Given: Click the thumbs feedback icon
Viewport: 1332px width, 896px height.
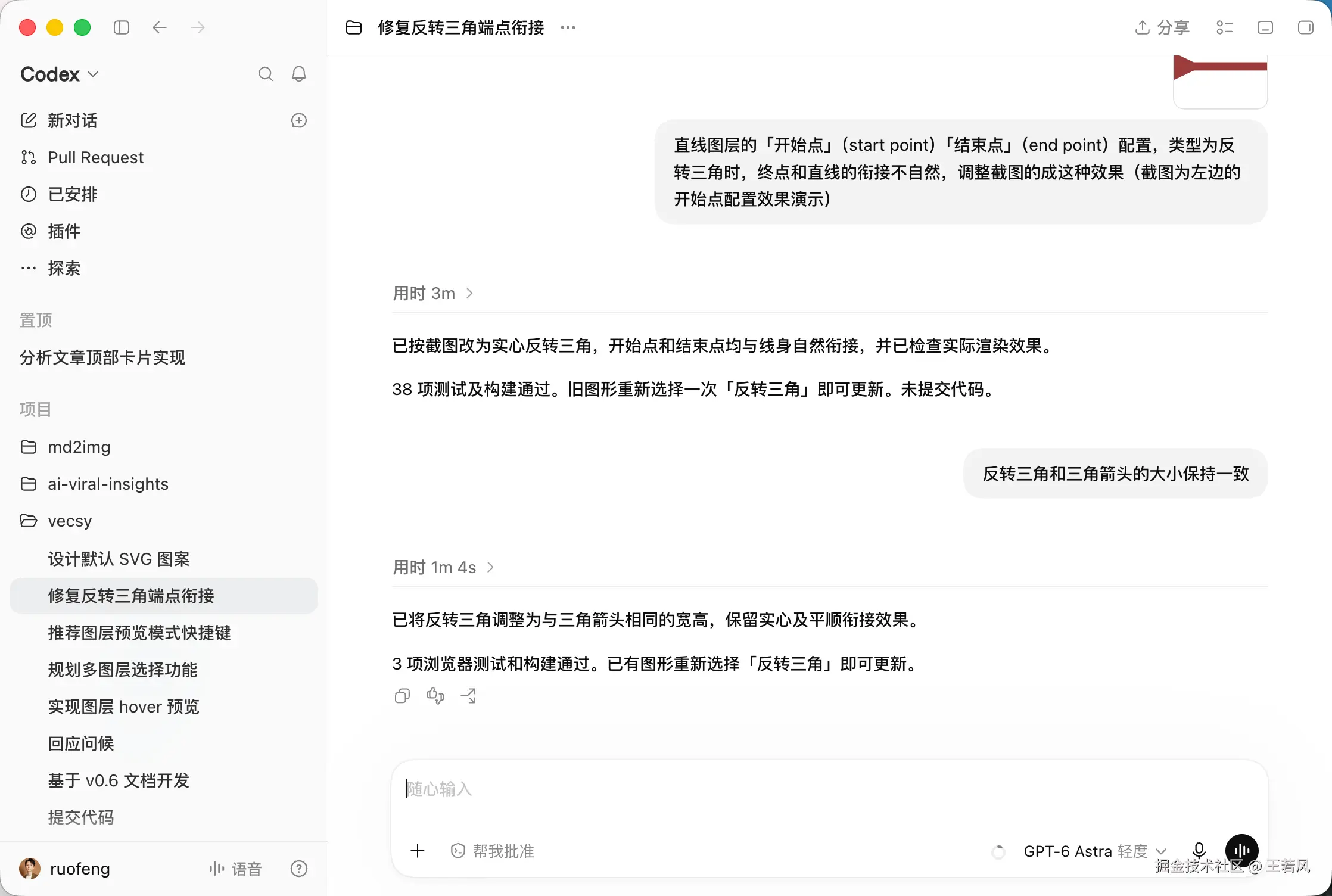Looking at the screenshot, I should [x=435, y=695].
